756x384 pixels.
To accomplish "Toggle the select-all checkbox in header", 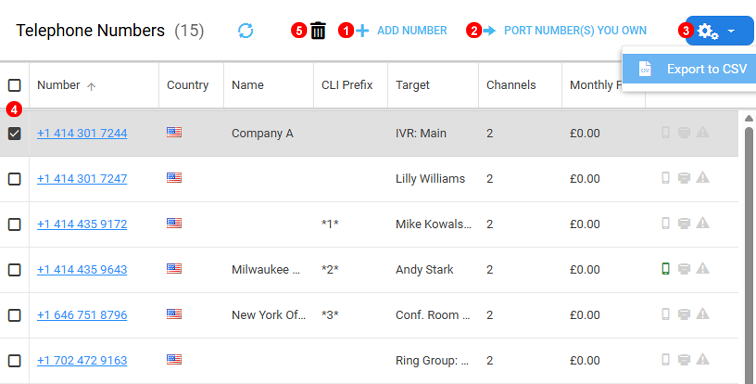I will 14,85.
